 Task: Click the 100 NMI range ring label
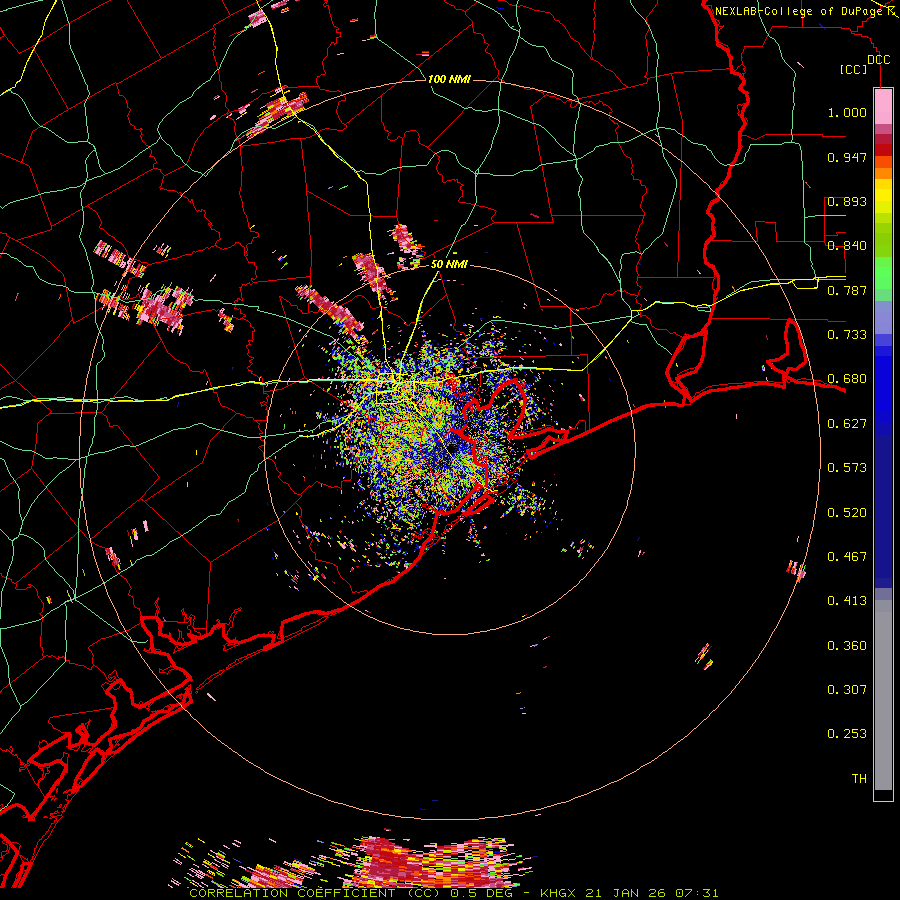tap(449, 79)
